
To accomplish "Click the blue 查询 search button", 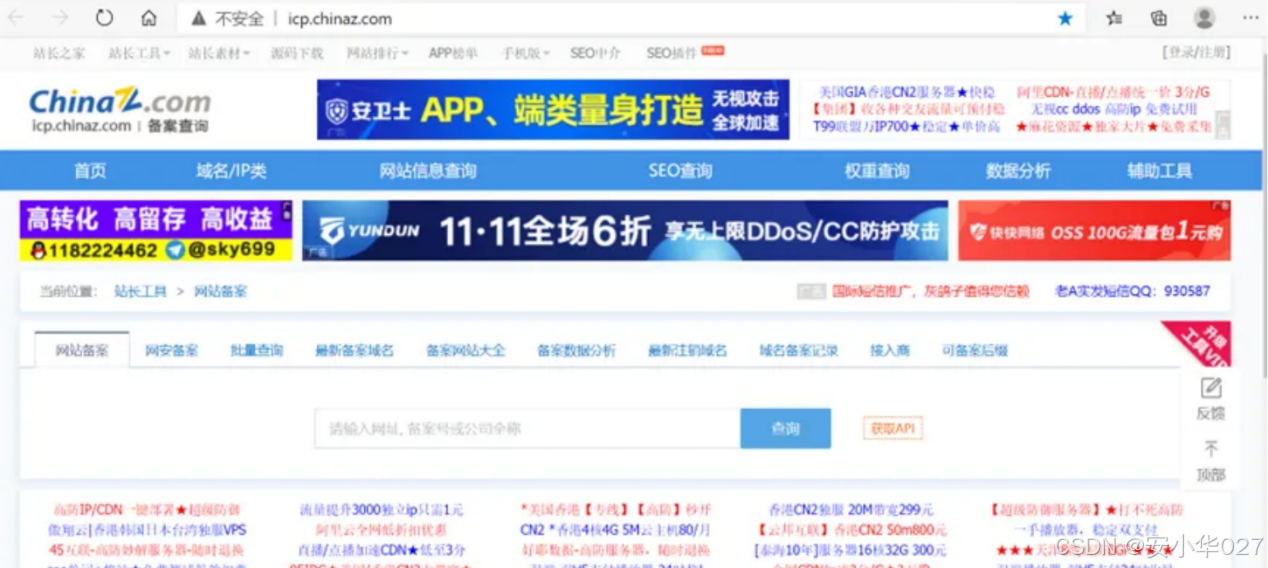I will (785, 428).
